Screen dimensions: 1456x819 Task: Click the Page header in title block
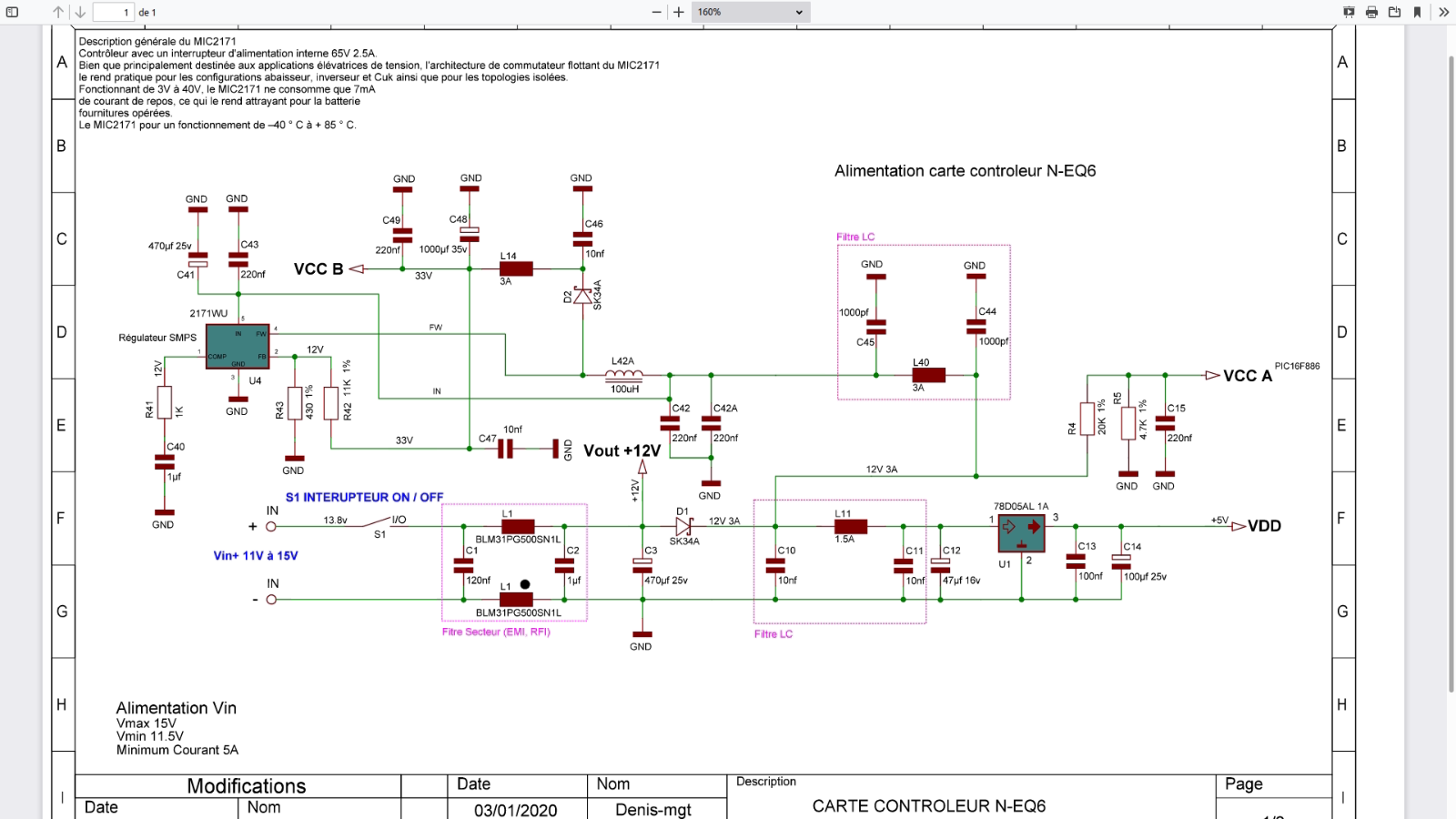click(1244, 784)
